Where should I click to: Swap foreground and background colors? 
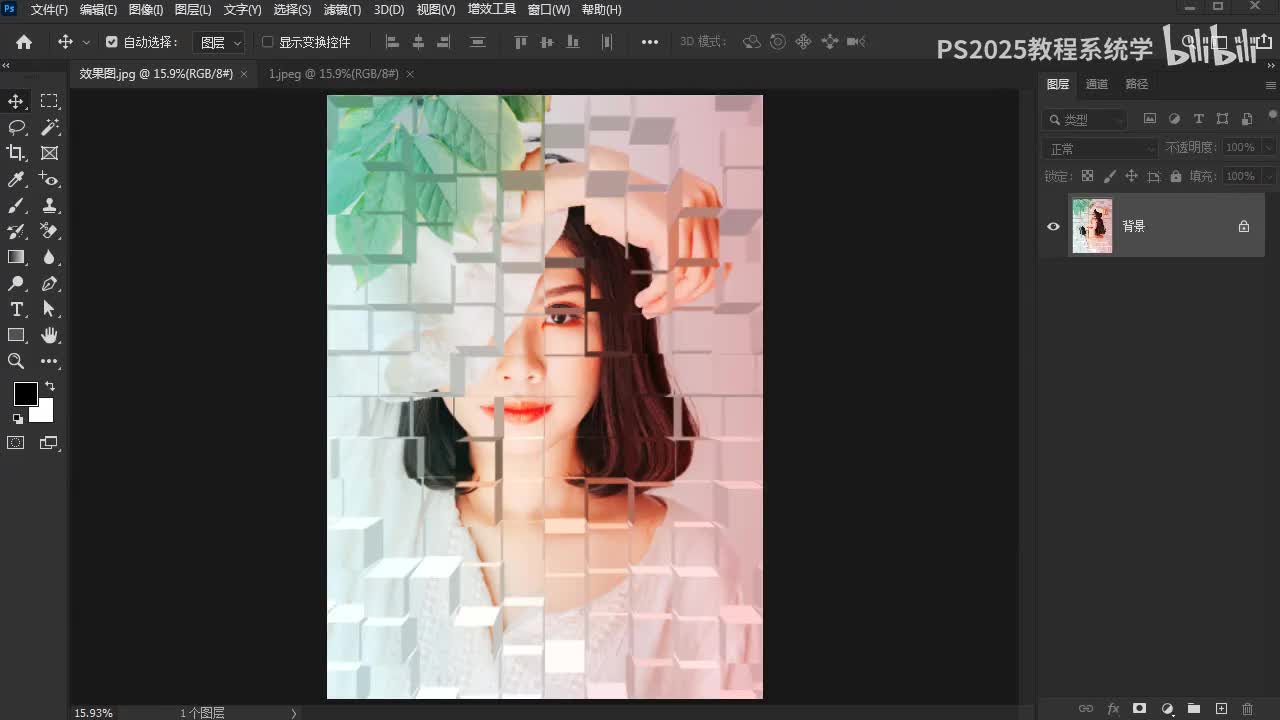coord(50,386)
